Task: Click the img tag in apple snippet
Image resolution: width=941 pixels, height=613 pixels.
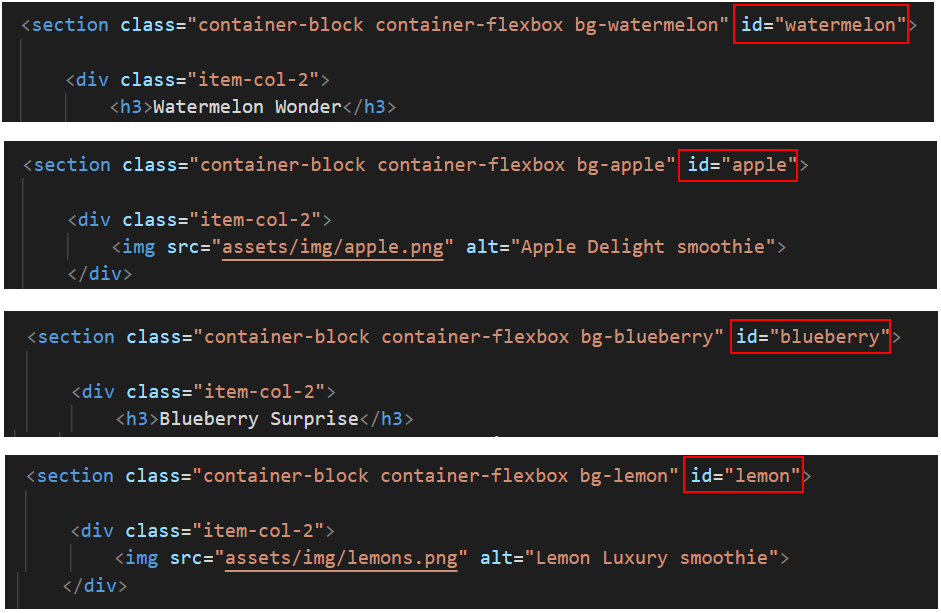Action: 138,247
